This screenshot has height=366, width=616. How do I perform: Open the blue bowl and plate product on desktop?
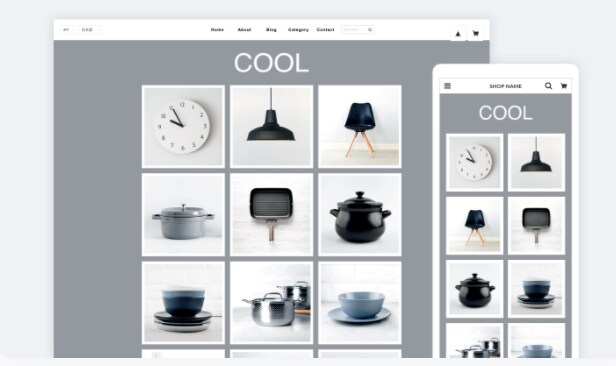click(x=360, y=303)
